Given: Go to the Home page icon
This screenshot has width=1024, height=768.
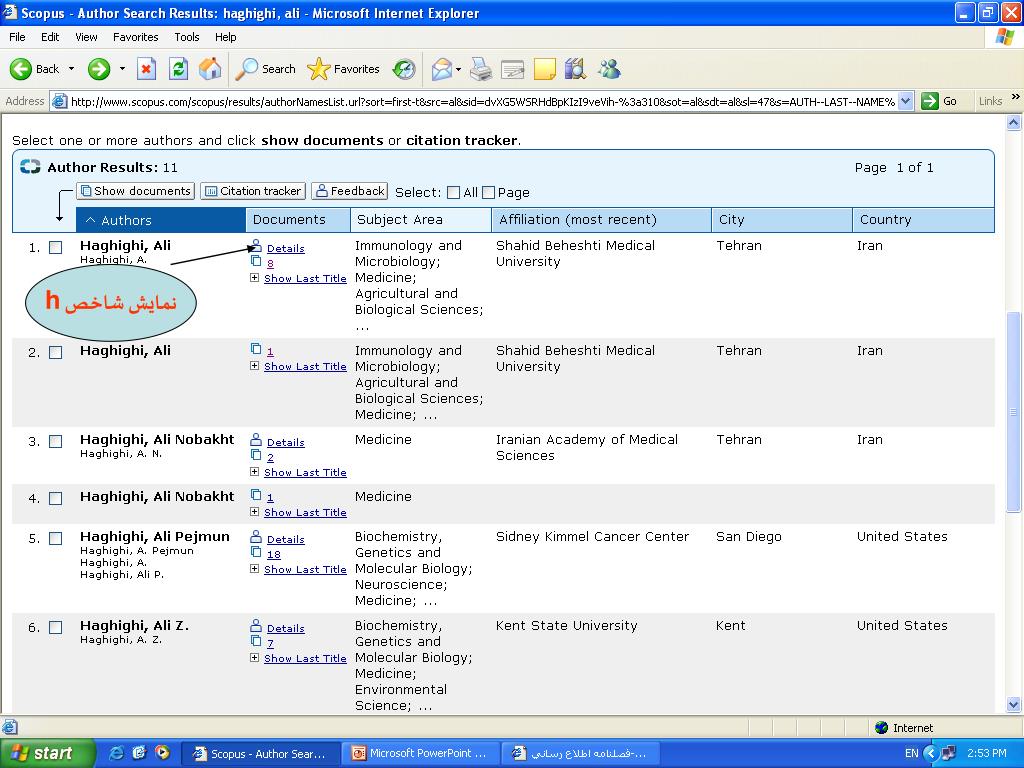Looking at the screenshot, I should pos(210,69).
